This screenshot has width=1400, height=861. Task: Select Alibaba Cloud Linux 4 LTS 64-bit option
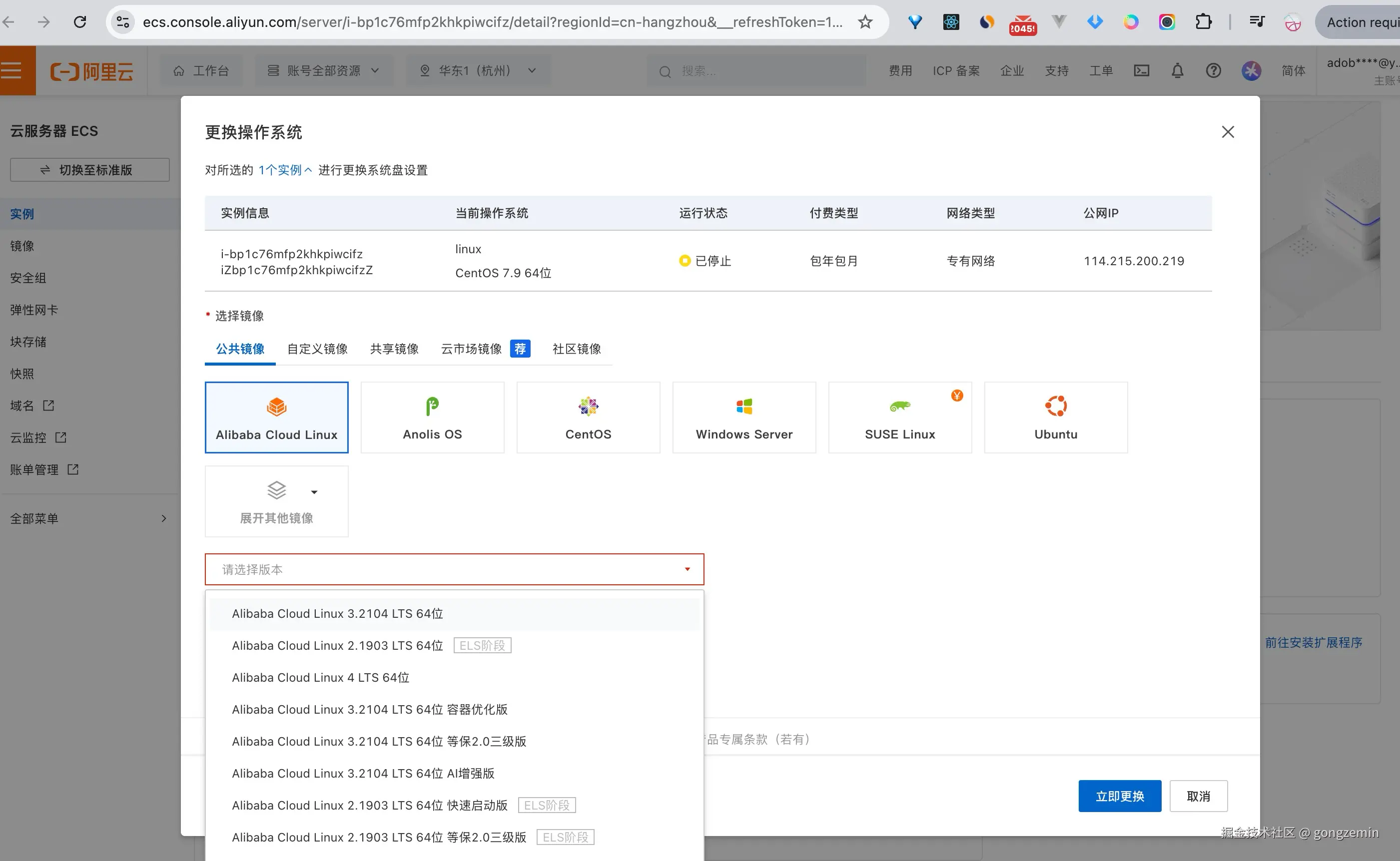click(320, 677)
